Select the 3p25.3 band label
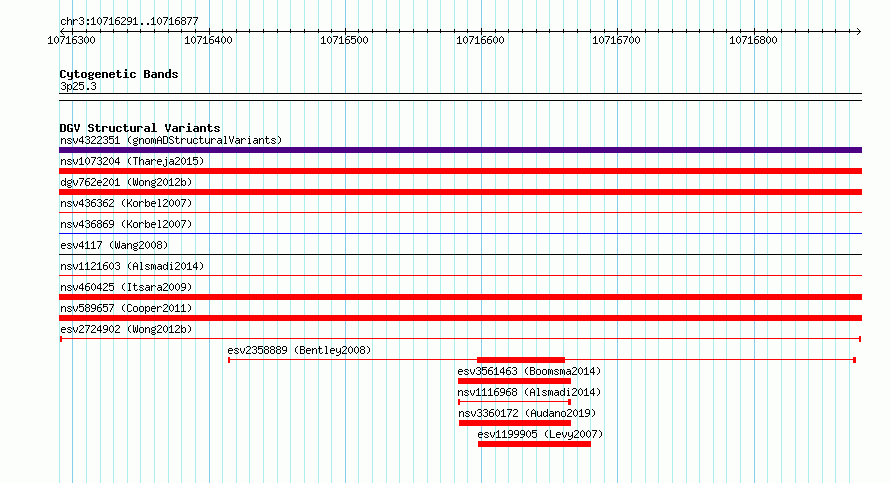Viewport: 890px width, 483px height. [78, 86]
